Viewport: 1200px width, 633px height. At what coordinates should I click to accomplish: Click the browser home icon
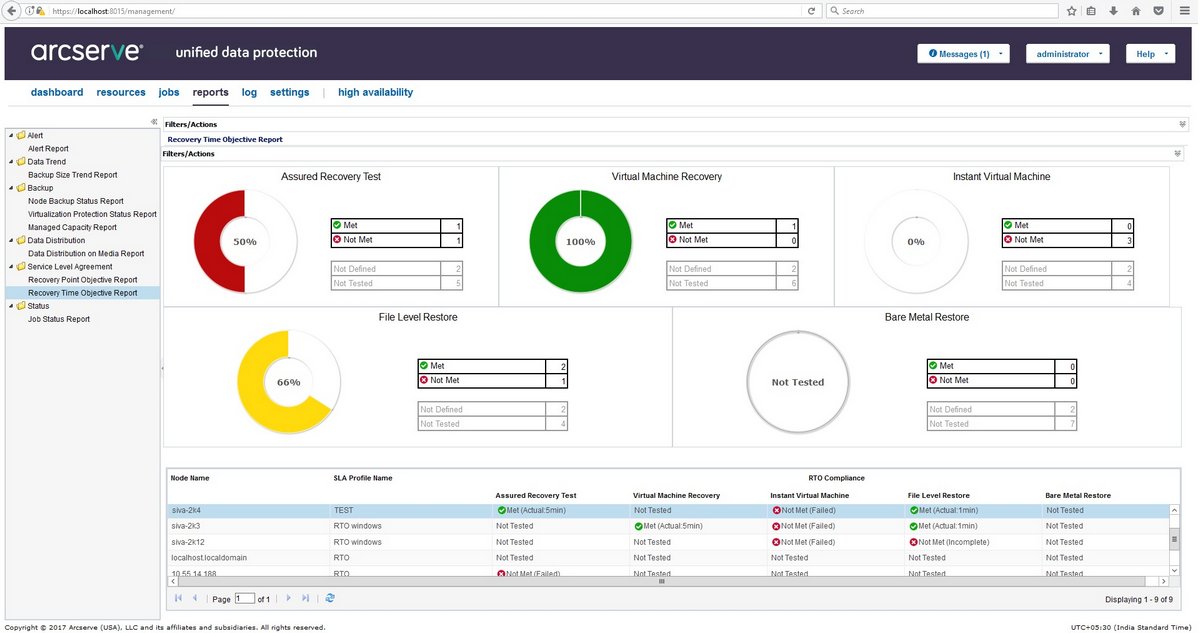point(1135,11)
